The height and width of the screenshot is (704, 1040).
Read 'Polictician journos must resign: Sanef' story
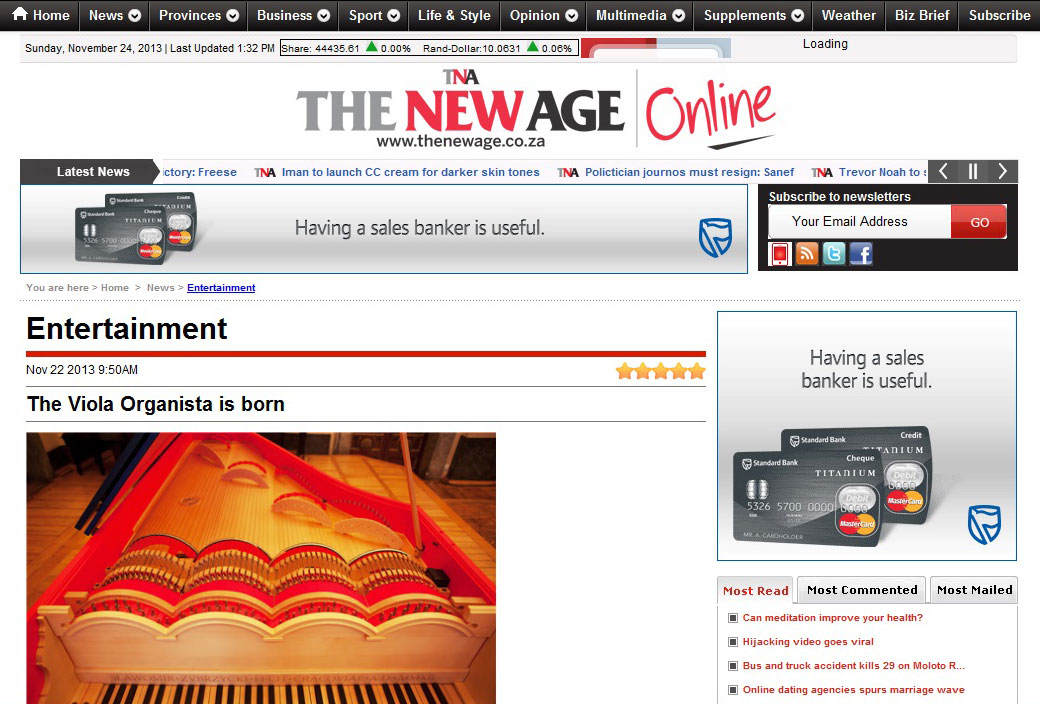[x=689, y=173]
